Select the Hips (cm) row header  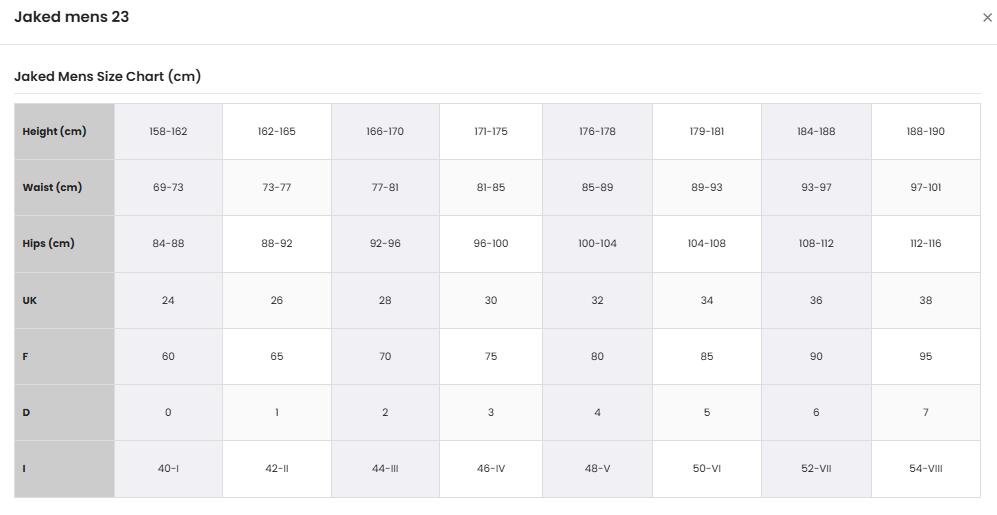click(64, 244)
